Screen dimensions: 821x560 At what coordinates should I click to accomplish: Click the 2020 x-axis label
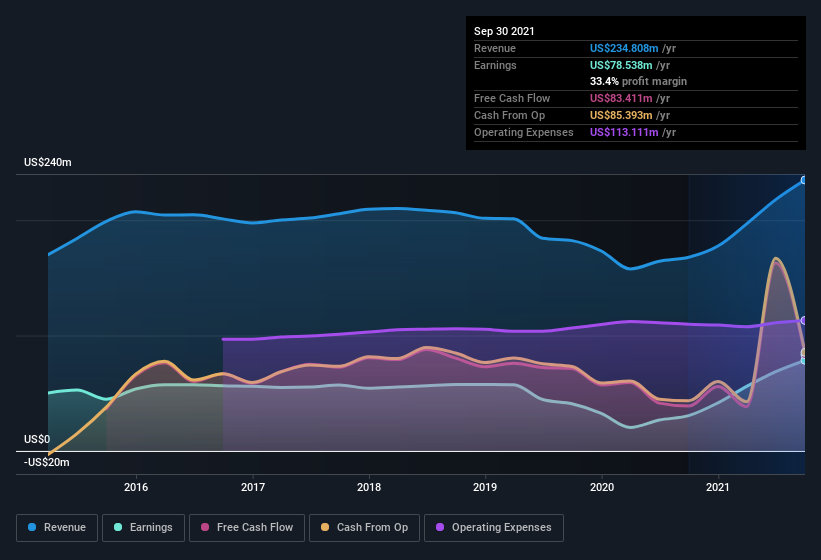pos(602,487)
